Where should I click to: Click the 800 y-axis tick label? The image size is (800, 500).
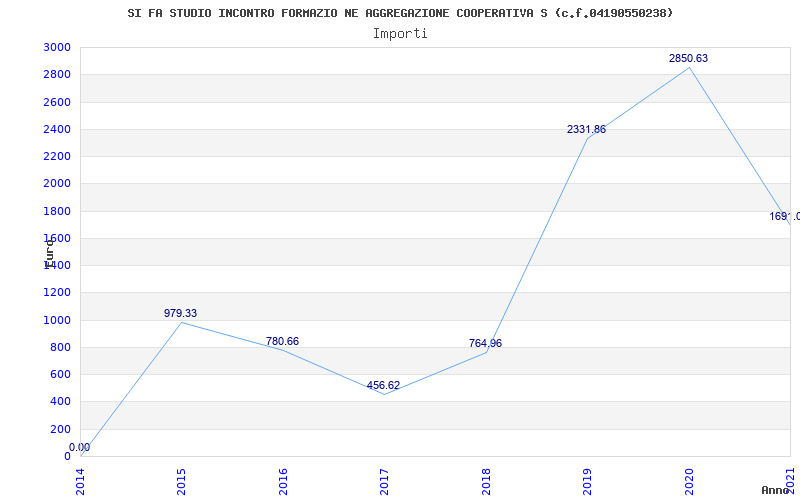coord(61,347)
